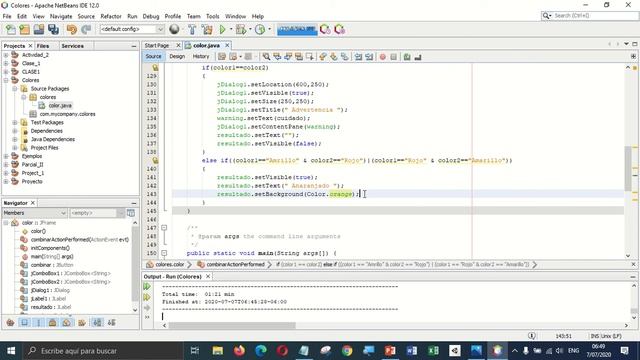Select the Proyecto project
The height and width of the screenshot is (360, 640).
tap(32, 182)
